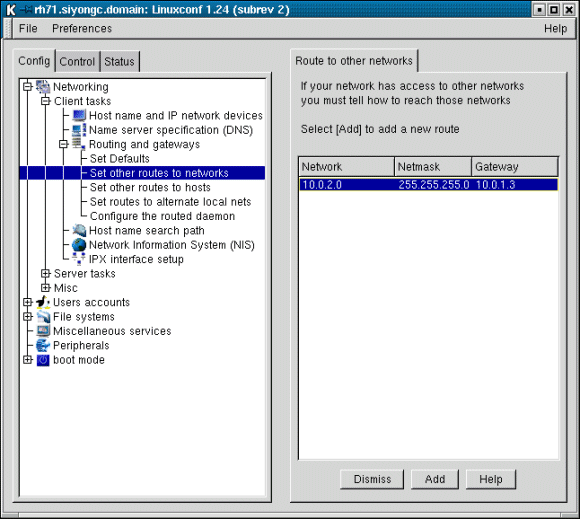580x519 pixels.
Task: Click the Name server specification DNS icon
Action: tap(79, 130)
